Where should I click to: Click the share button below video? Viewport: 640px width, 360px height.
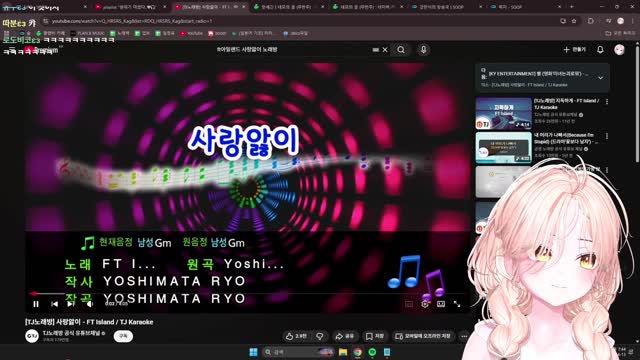tap(344, 336)
